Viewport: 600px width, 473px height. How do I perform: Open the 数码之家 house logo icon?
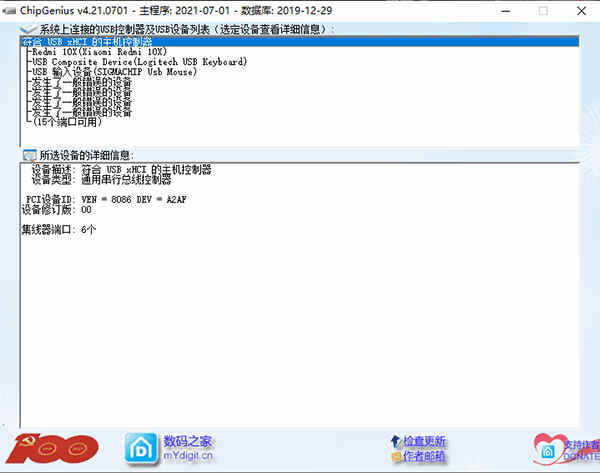[141, 449]
